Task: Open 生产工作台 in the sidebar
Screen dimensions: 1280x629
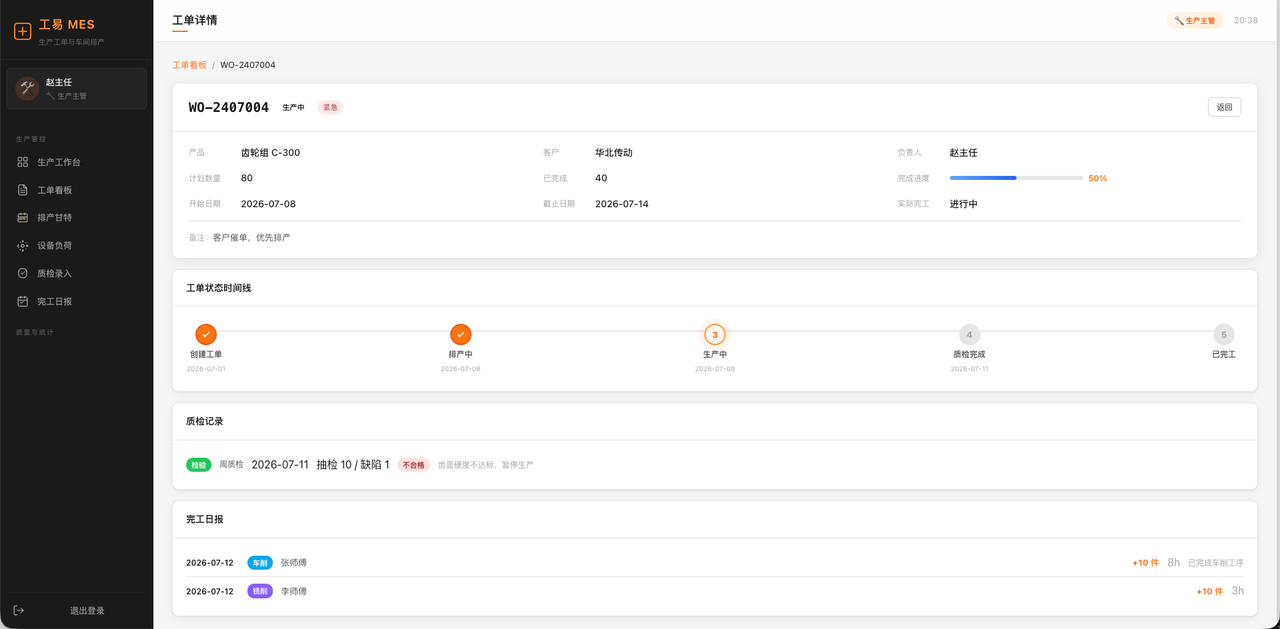Action: (x=77, y=162)
